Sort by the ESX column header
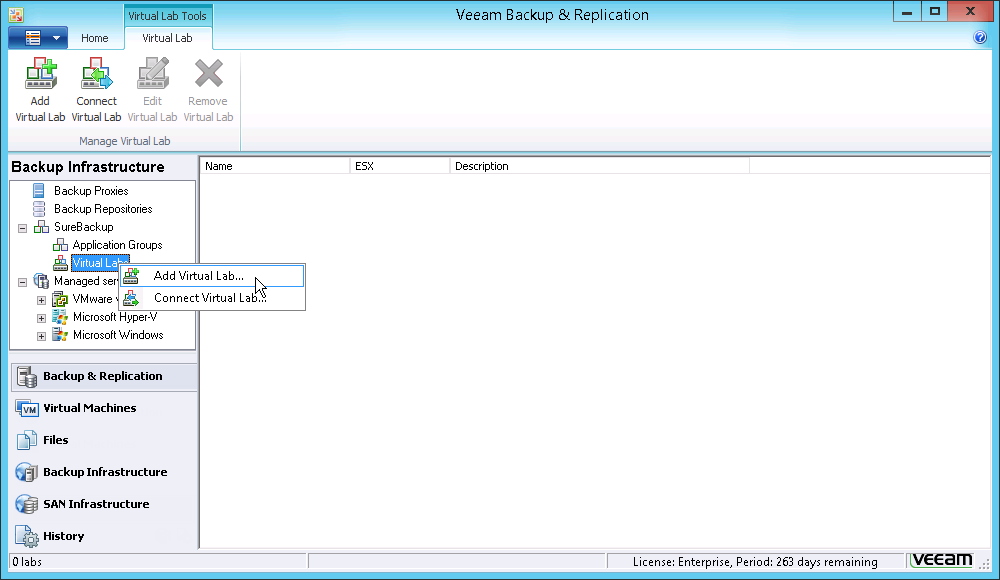This screenshot has height=580, width=1000. click(x=400, y=166)
